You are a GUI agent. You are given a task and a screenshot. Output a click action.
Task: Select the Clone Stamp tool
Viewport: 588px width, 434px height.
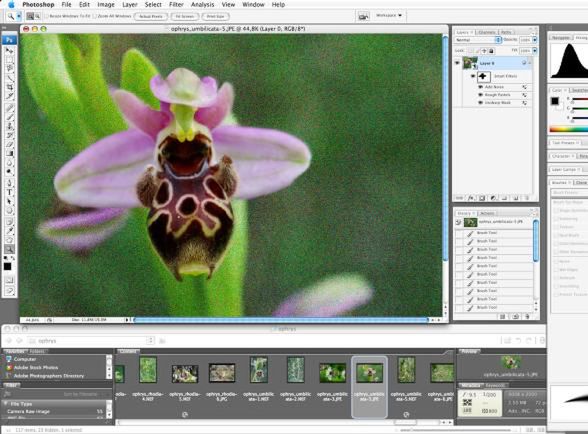tap(9, 126)
